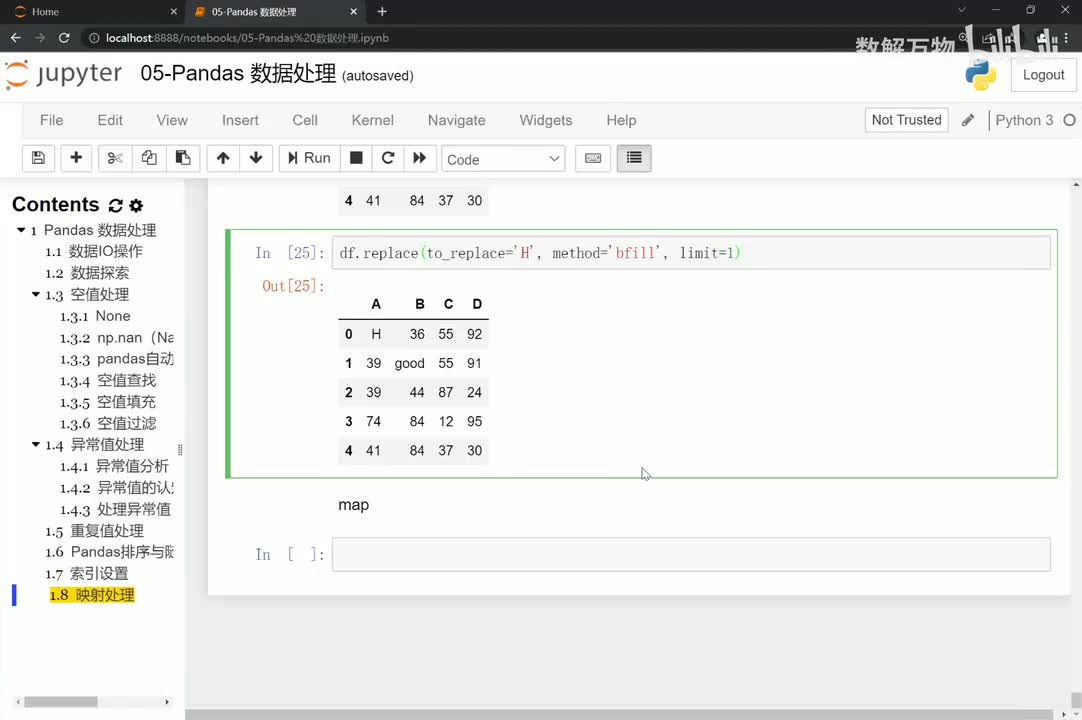Go to section 1.7 索引设置

pyautogui.click(x=87, y=574)
